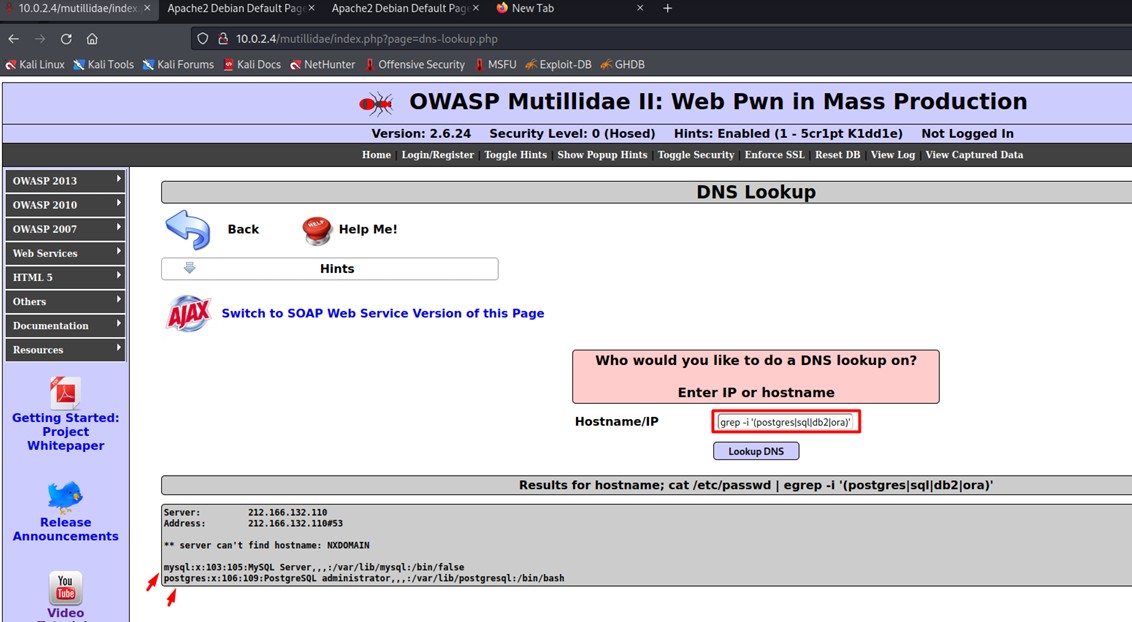Expand the Hints panel
Viewport: 1132px width, 622px height.
[330, 268]
